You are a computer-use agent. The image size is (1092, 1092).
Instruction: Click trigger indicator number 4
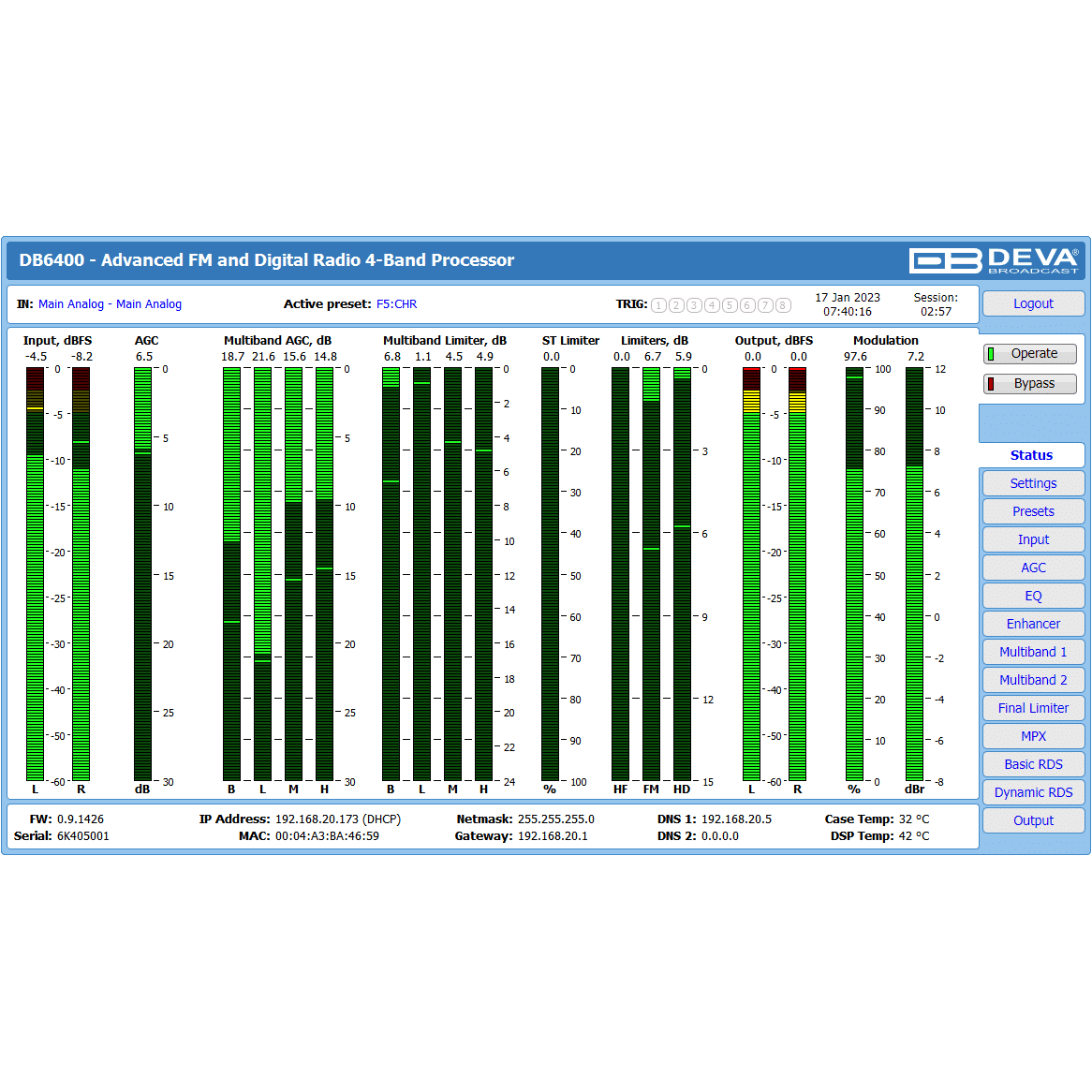[x=712, y=305]
